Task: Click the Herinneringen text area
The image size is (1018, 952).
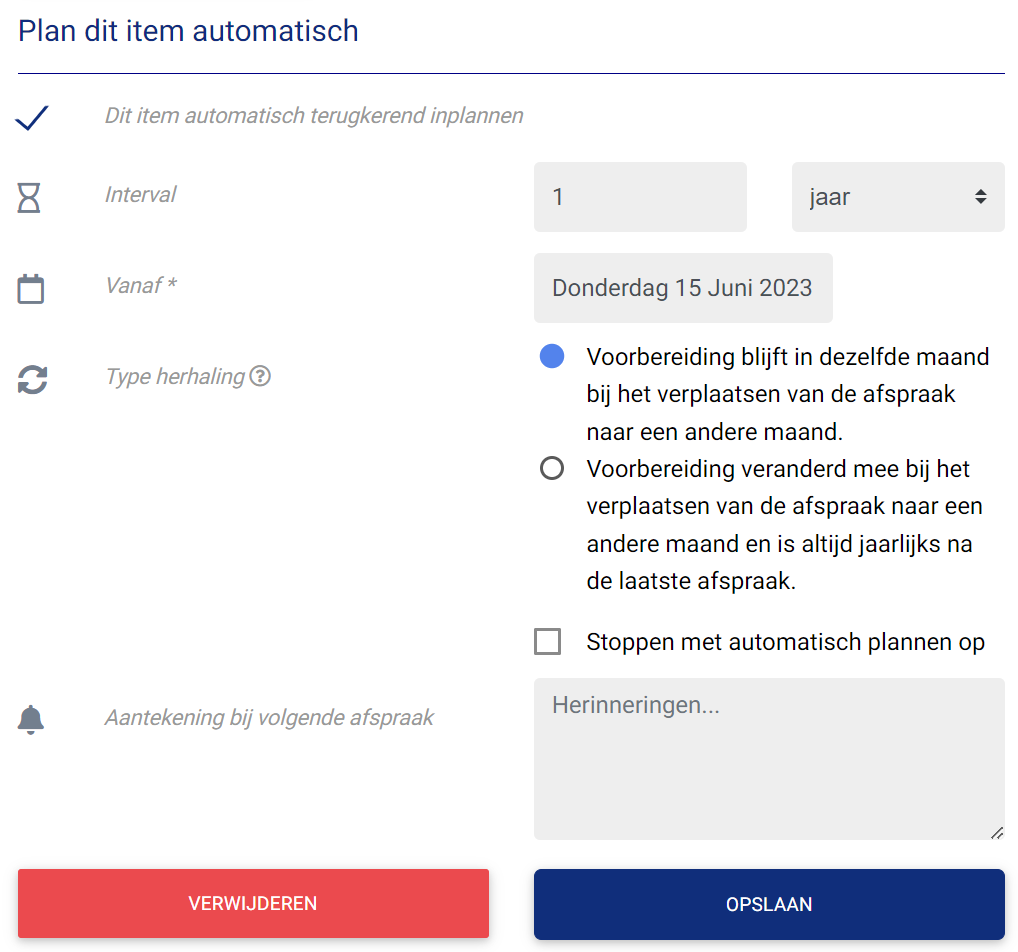Action: (x=769, y=759)
